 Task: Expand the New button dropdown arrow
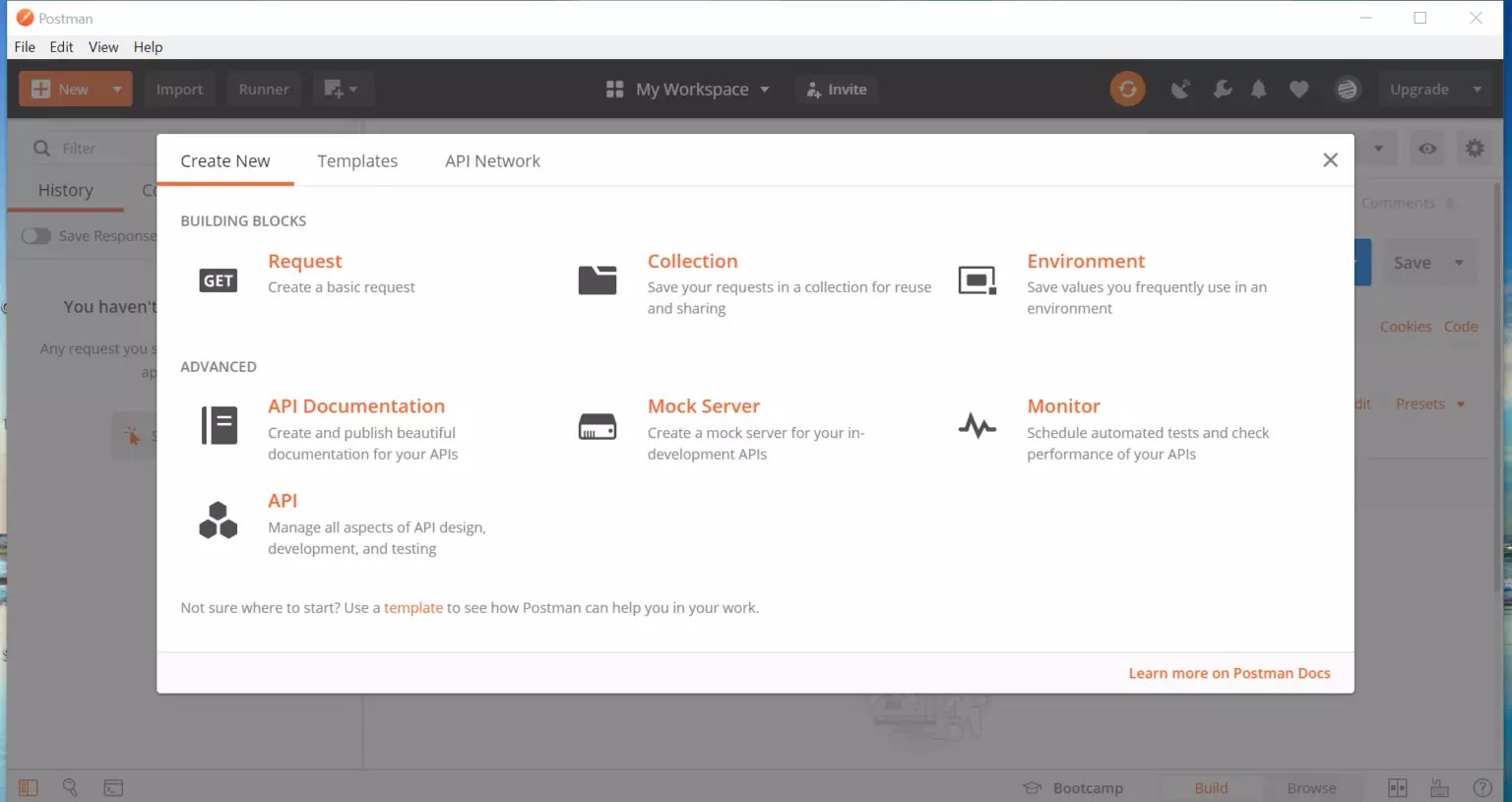point(117,90)
